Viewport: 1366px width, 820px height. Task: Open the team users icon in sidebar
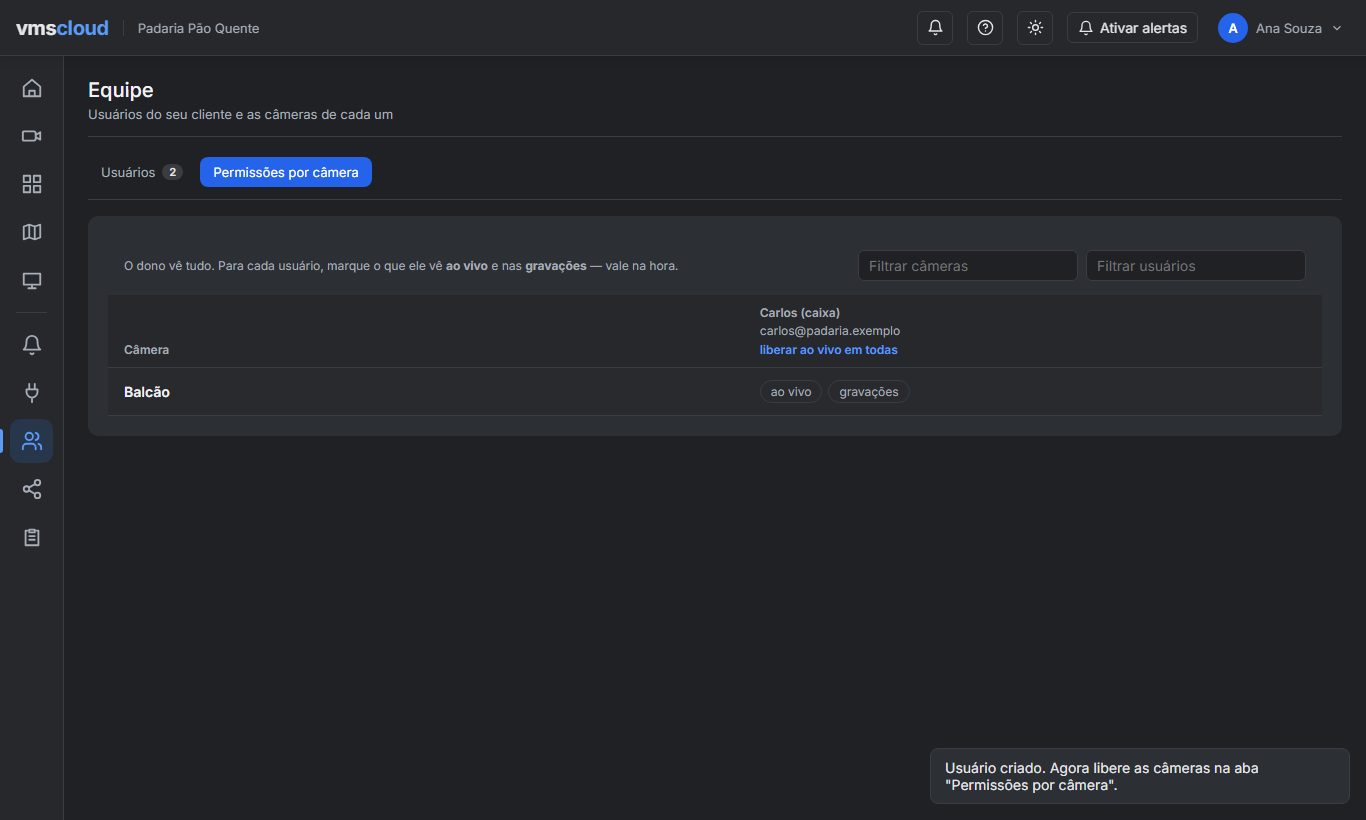pos(32,441)
